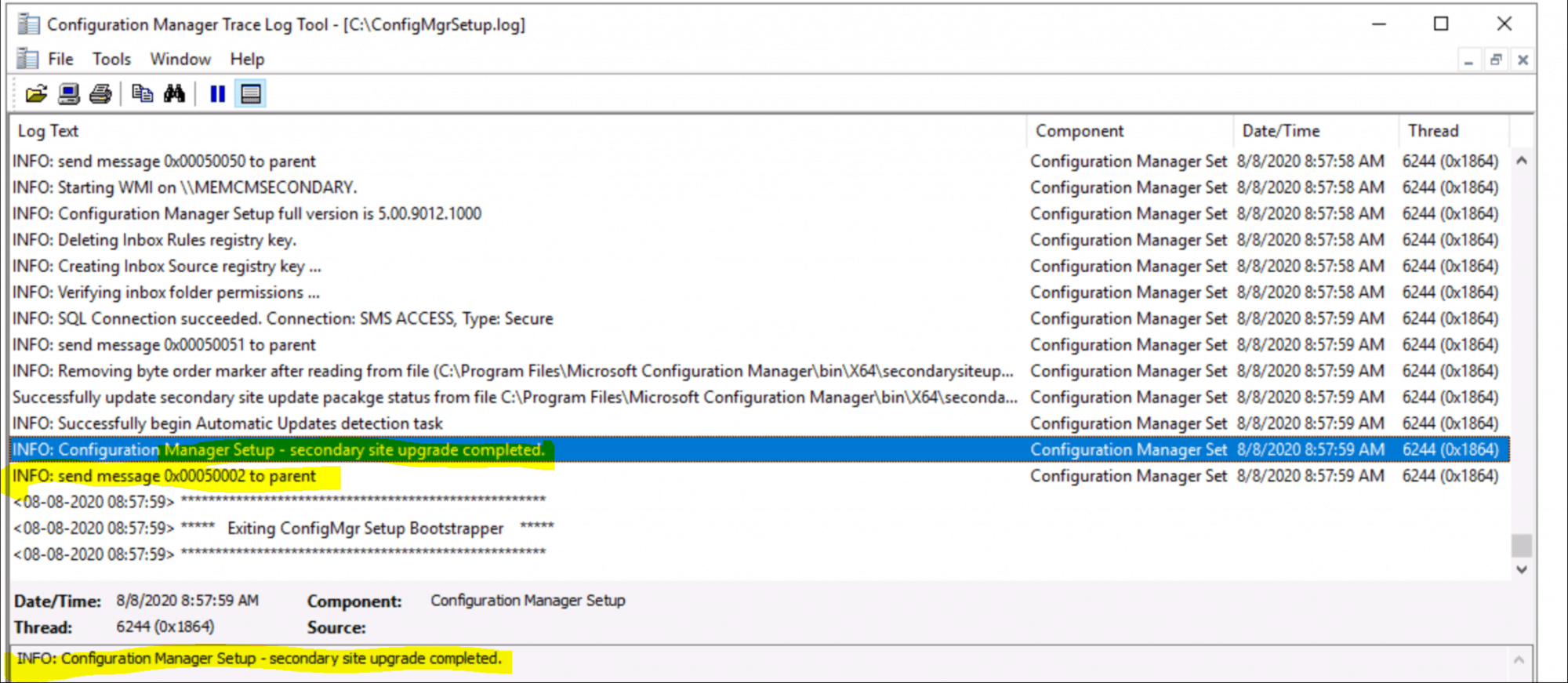
Task: Click the Date/Time column header
Action: [1280, 131]
